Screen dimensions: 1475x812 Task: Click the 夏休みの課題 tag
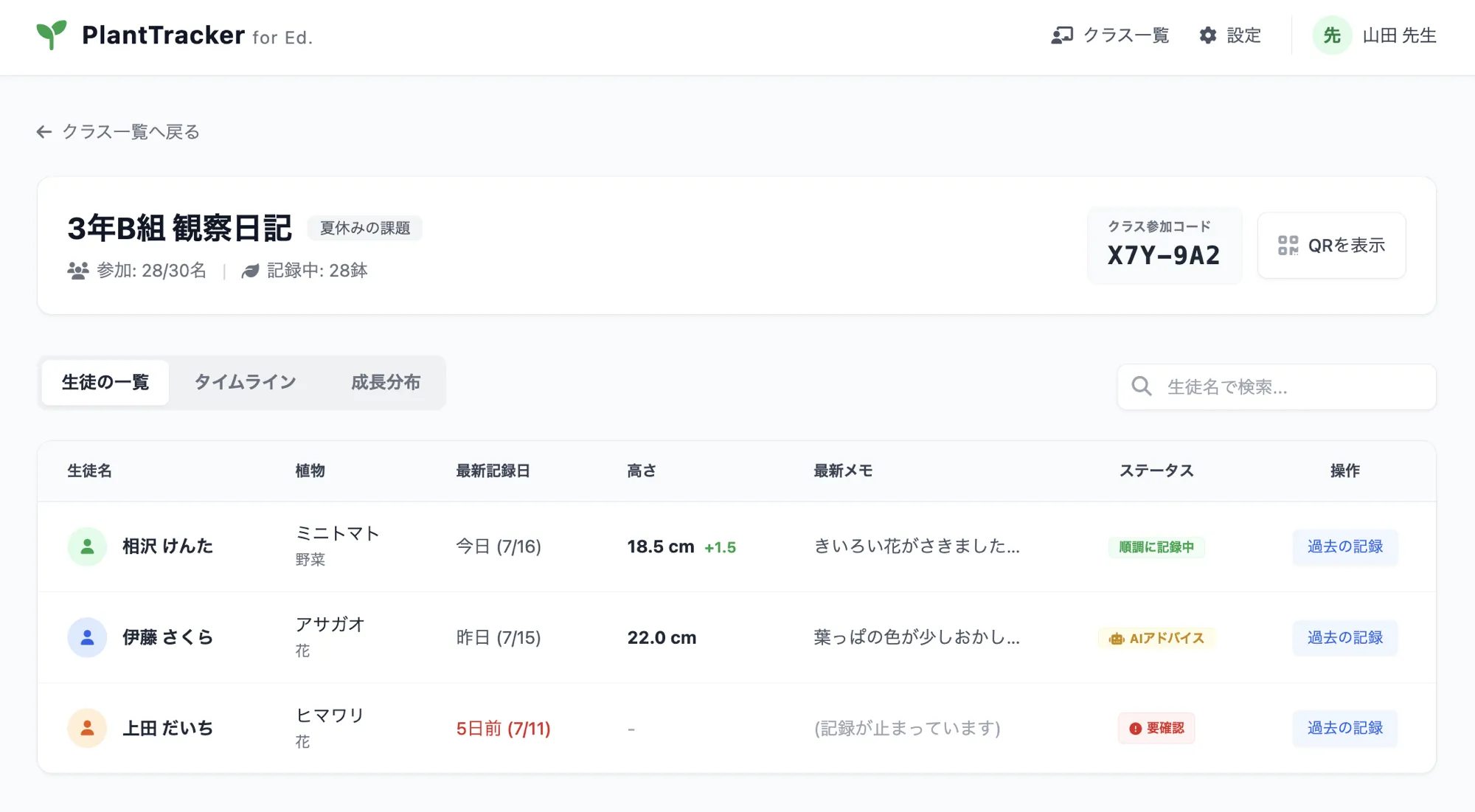click(364, 228)
